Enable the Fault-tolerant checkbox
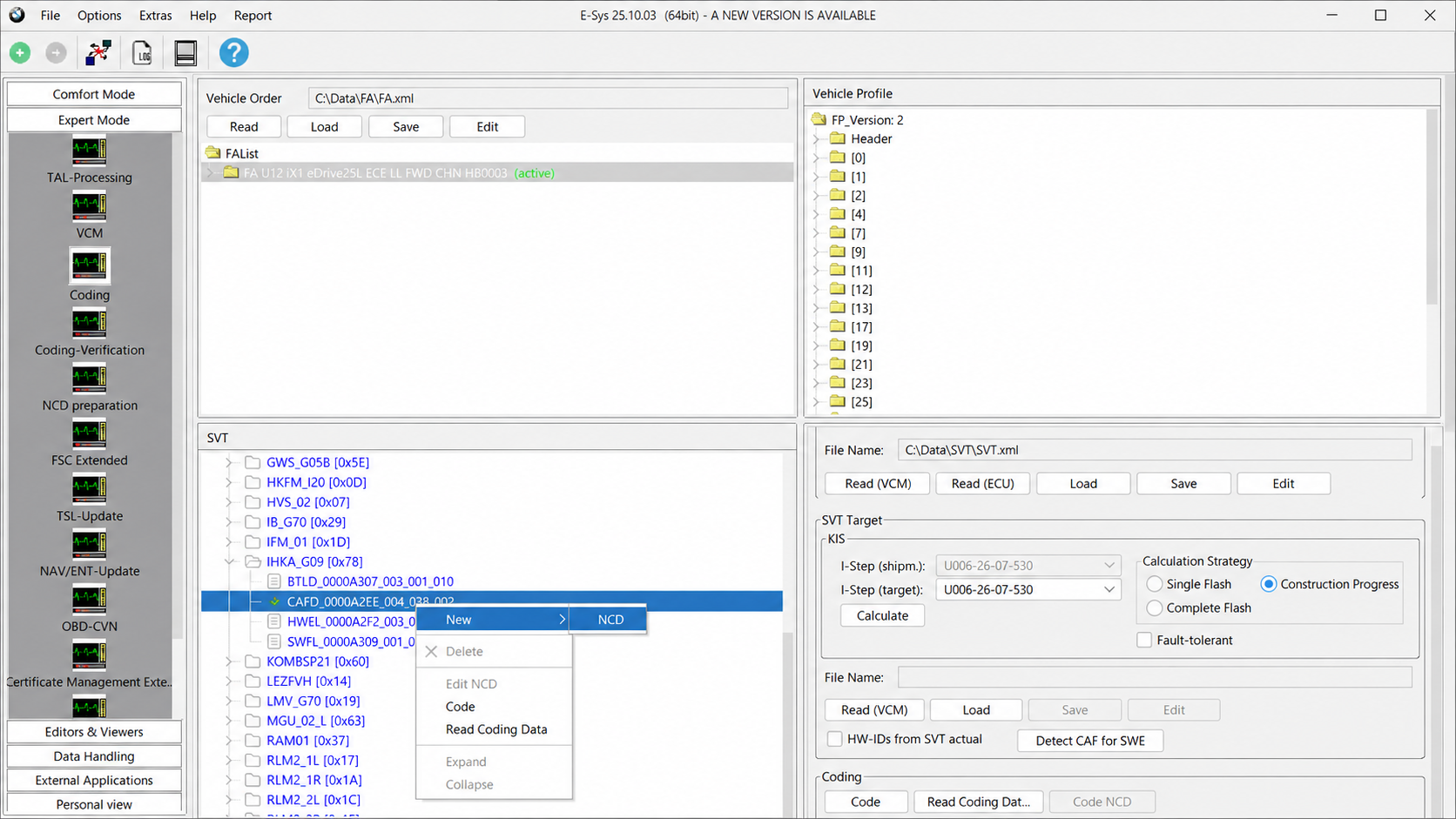 (1144, 640)
